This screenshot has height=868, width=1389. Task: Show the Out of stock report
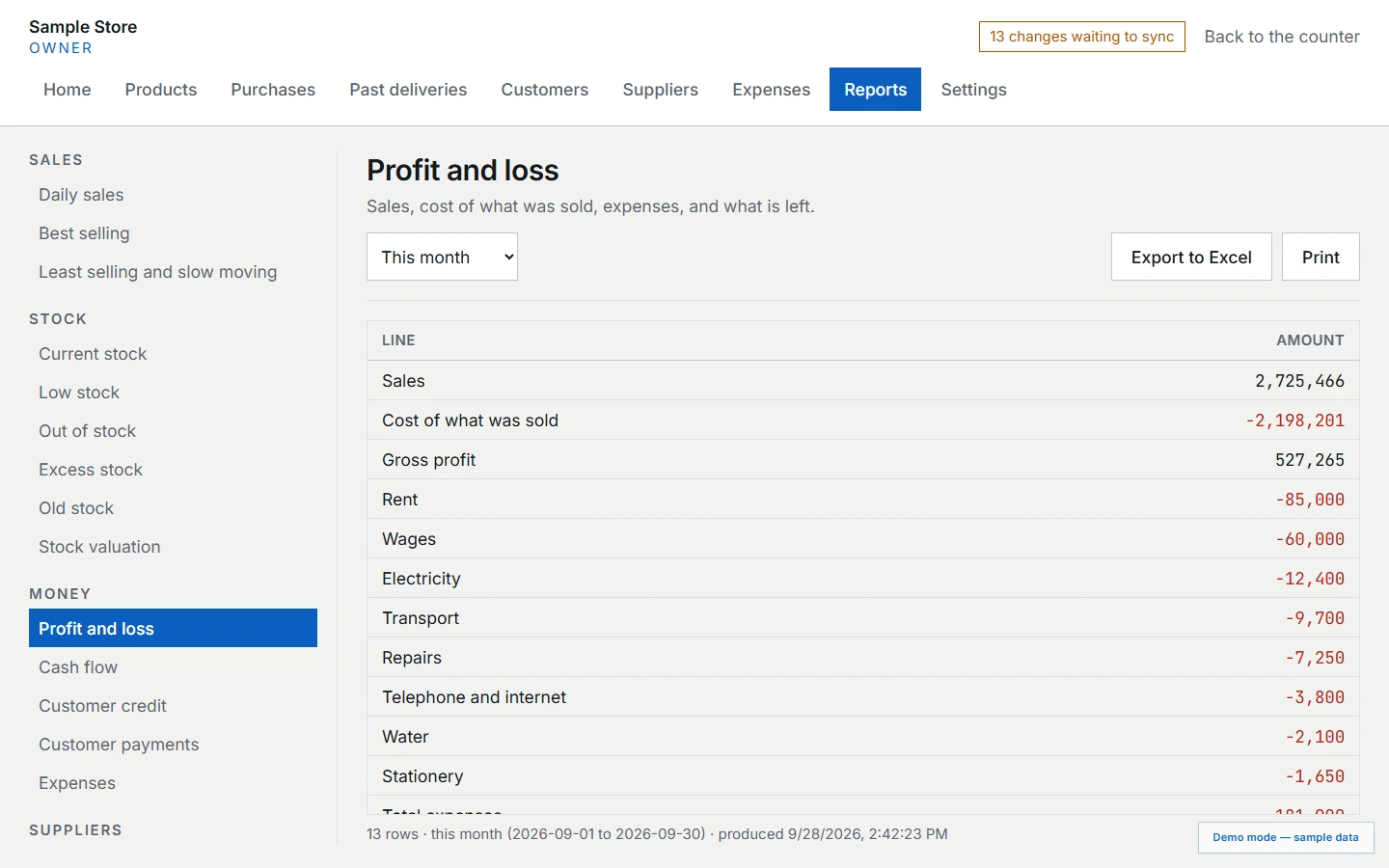tap(174, 431)
